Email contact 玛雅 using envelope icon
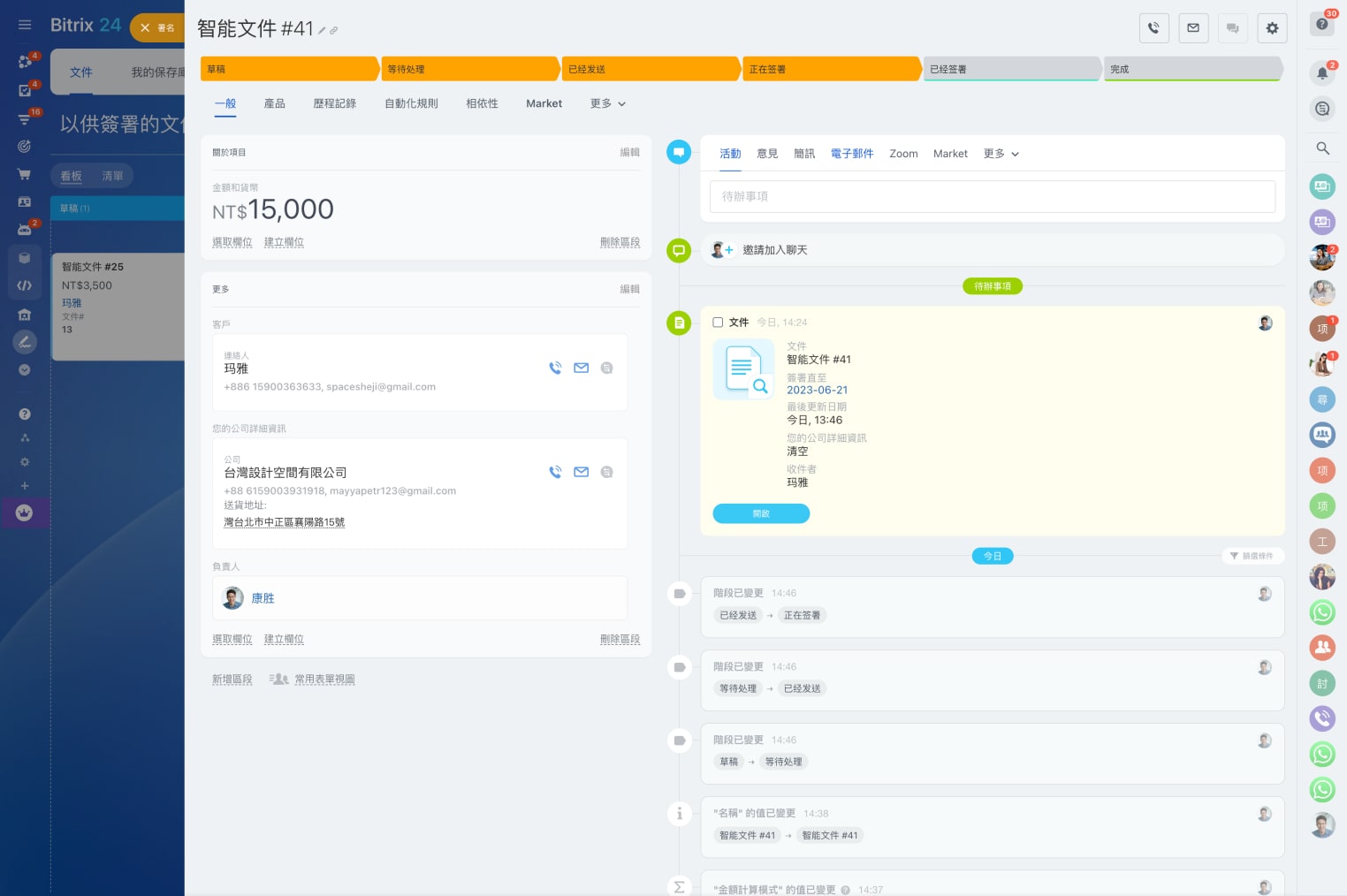The image size is (1347, 896). pos(581,368)
